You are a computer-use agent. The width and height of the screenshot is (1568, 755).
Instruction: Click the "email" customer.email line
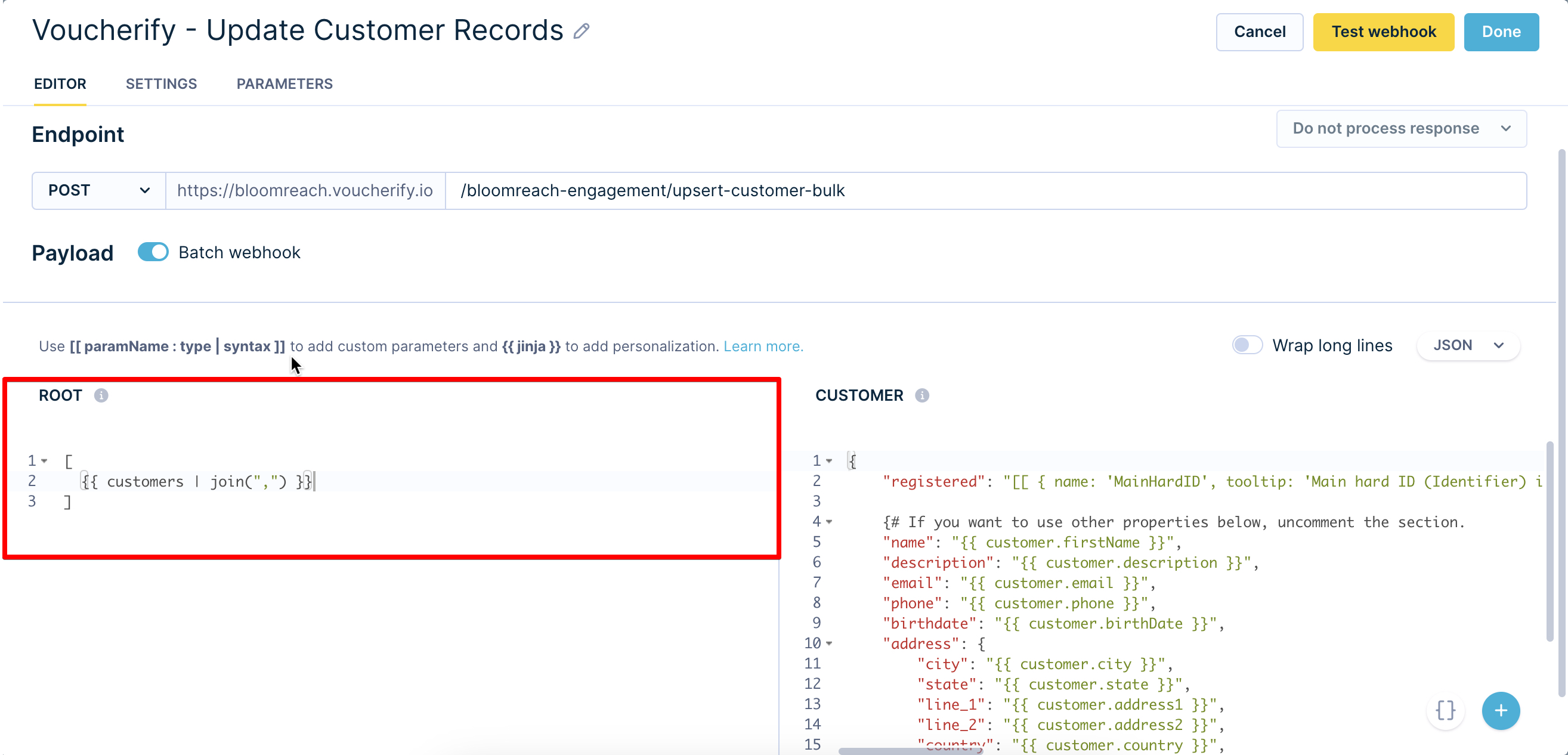click(1019, 583)
